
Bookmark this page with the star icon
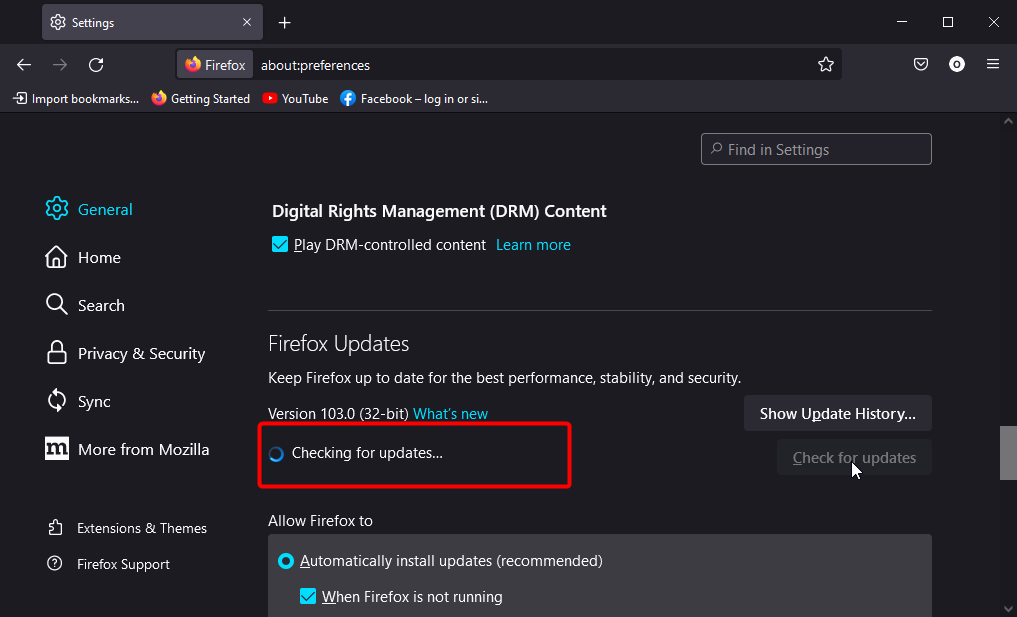coord(826,64)
